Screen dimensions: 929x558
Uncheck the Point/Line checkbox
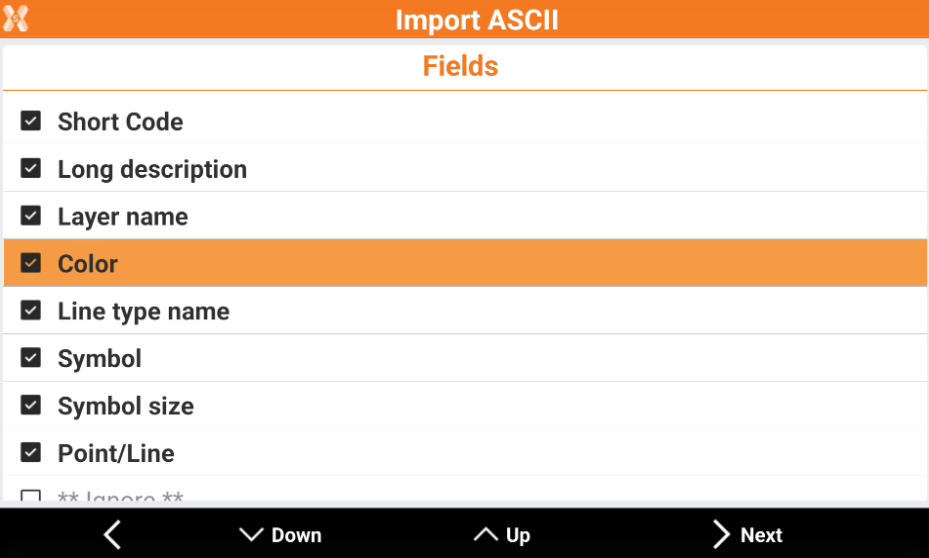31,453
